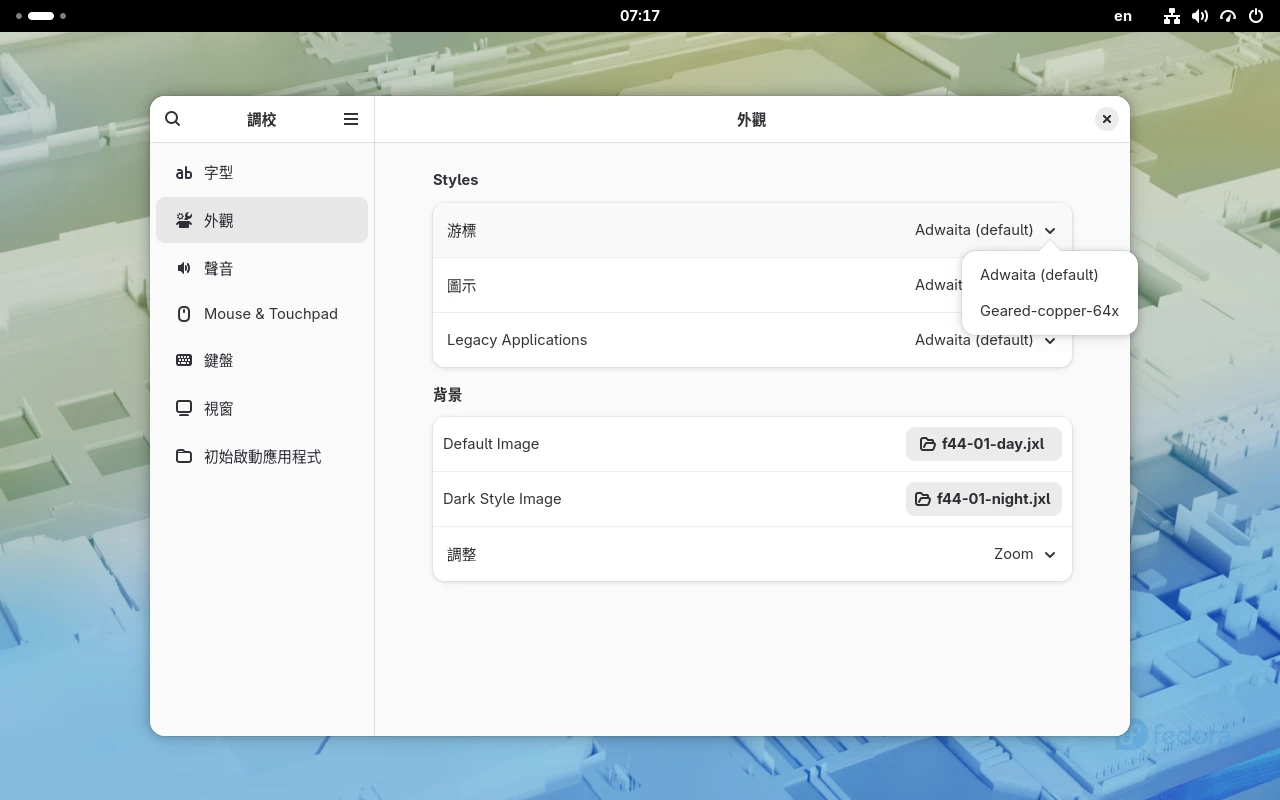Viewport: 1280px width, 800px height.
Task: Click the 字型 fonts icon in sidebar
Action: [x=184, y=173]
